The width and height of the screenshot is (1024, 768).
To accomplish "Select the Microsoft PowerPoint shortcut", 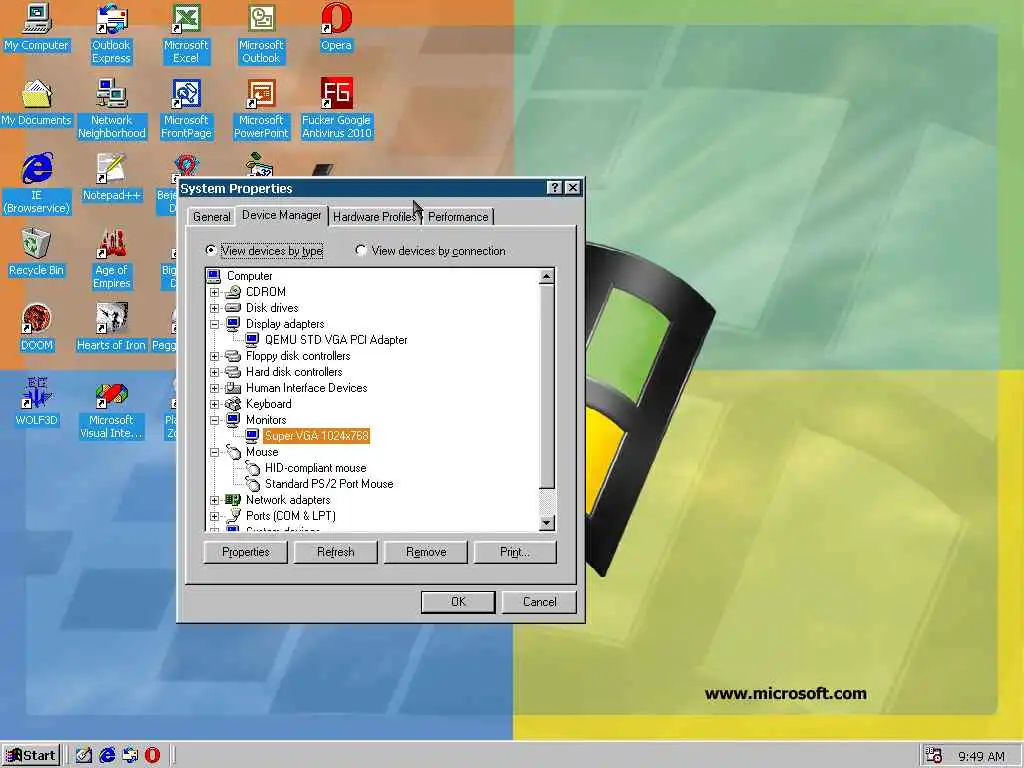I will pos(261,109).
